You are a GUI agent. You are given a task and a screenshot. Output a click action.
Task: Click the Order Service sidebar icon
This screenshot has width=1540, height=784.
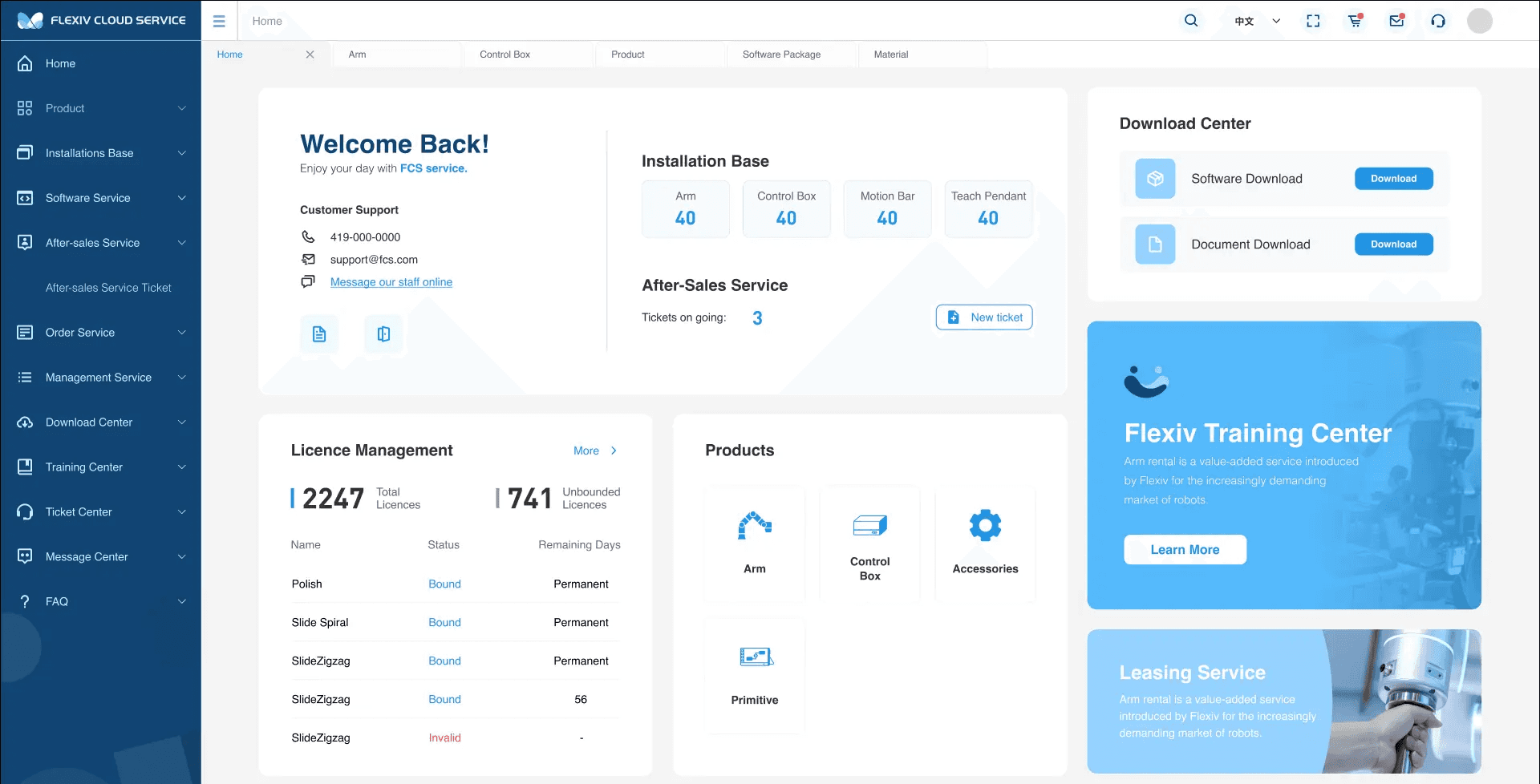click(25, 333)
